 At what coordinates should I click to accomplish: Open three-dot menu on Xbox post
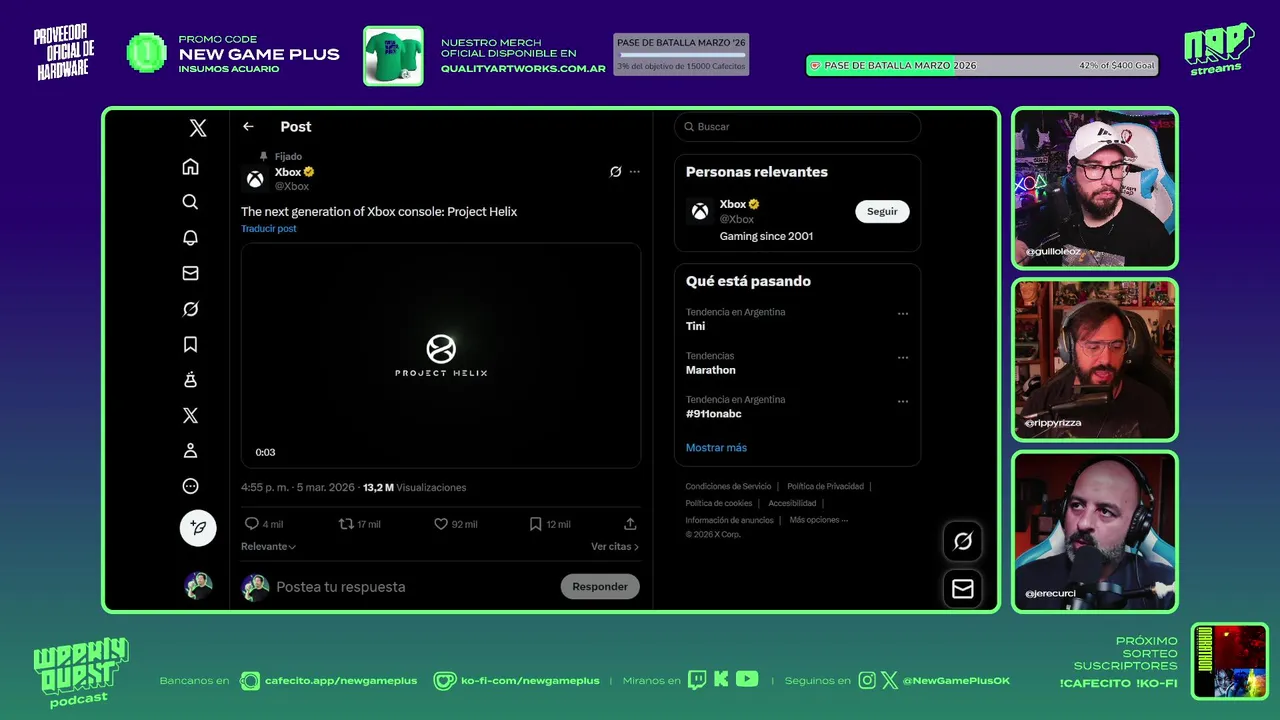[x=634, y=172]
